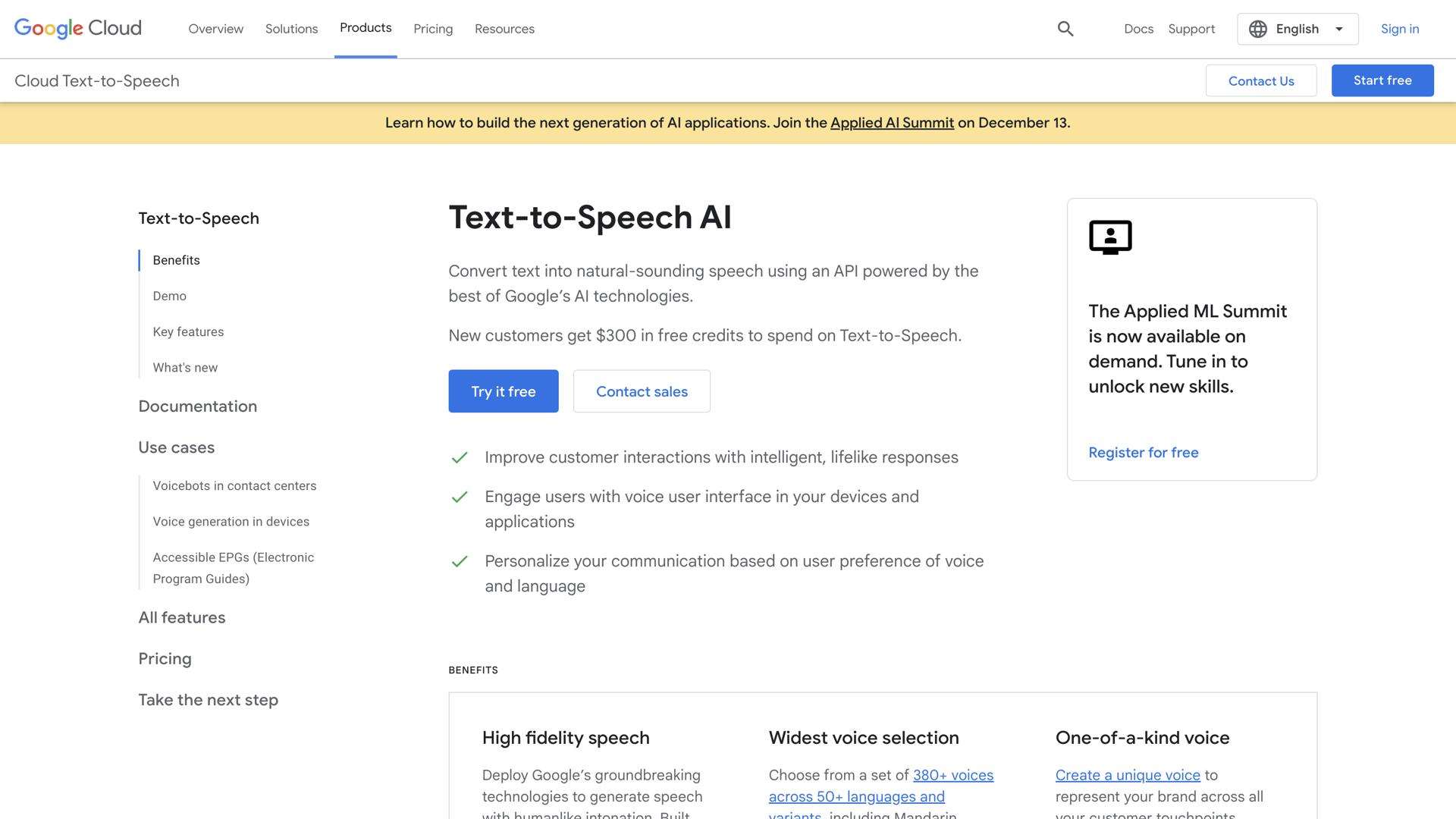Switch to the Products tab

click(366, 28)
